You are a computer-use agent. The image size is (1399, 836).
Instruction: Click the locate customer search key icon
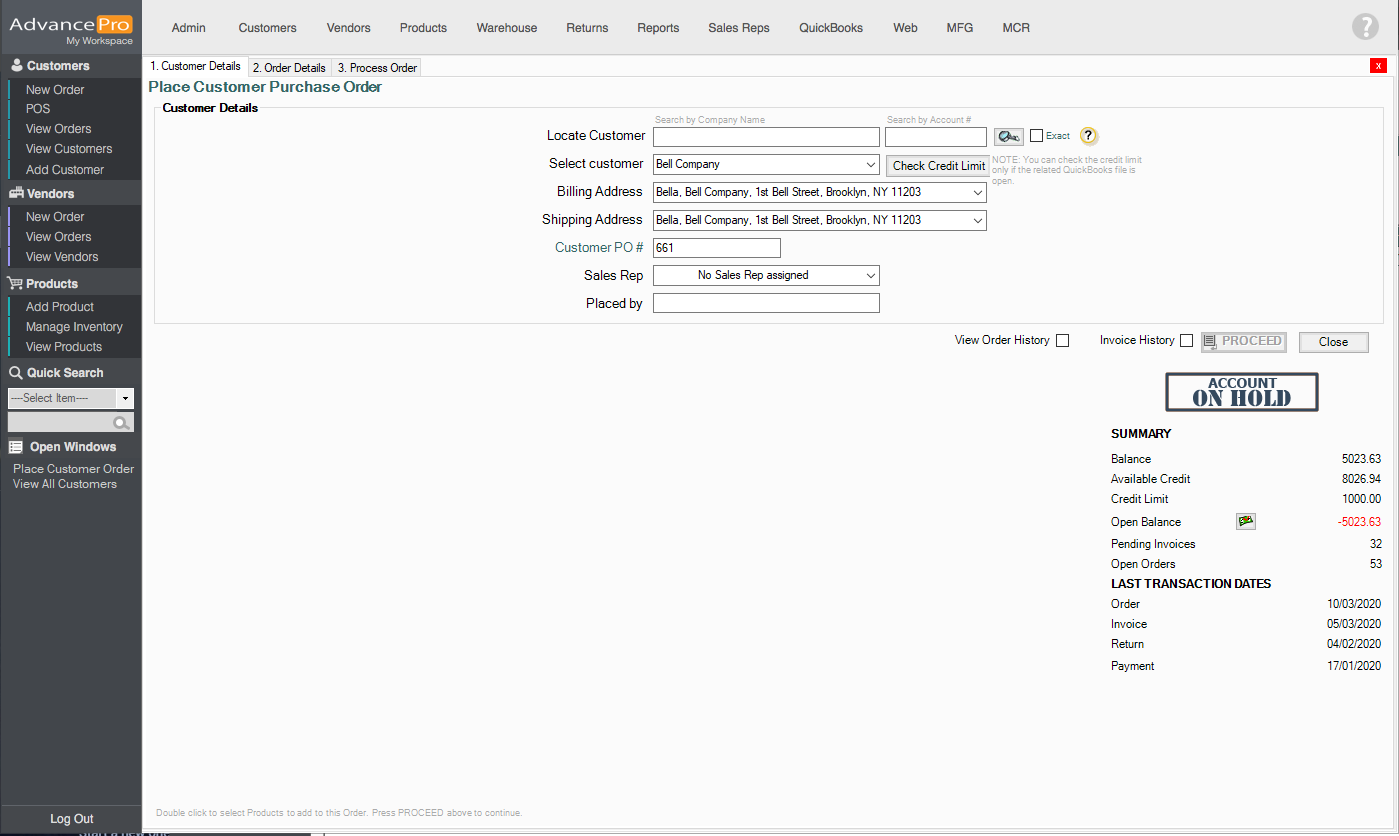(x=1008, y=136)
